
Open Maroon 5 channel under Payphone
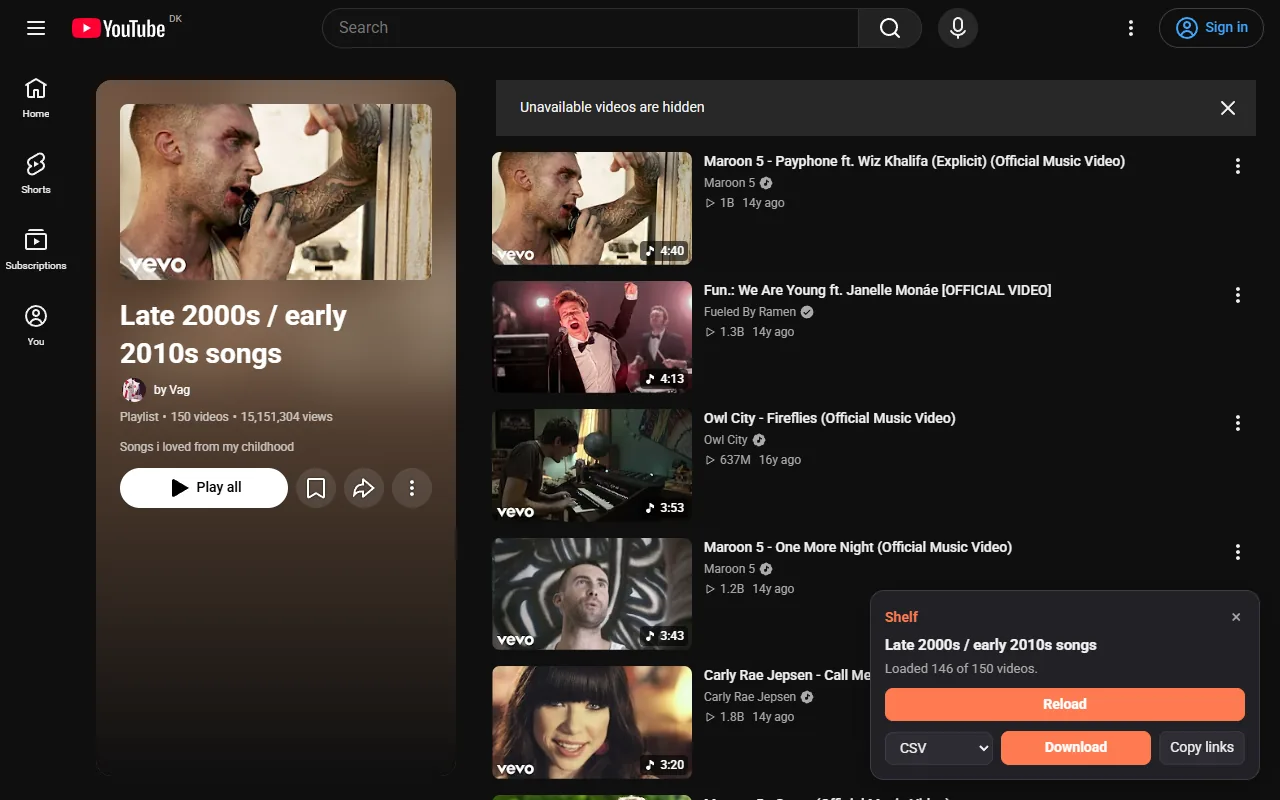click(x=730, y=183)
